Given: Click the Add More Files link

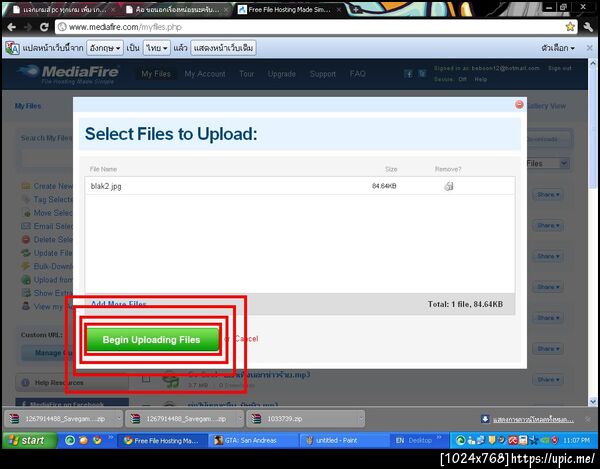Looking at the screenshot, I should 118,304.
